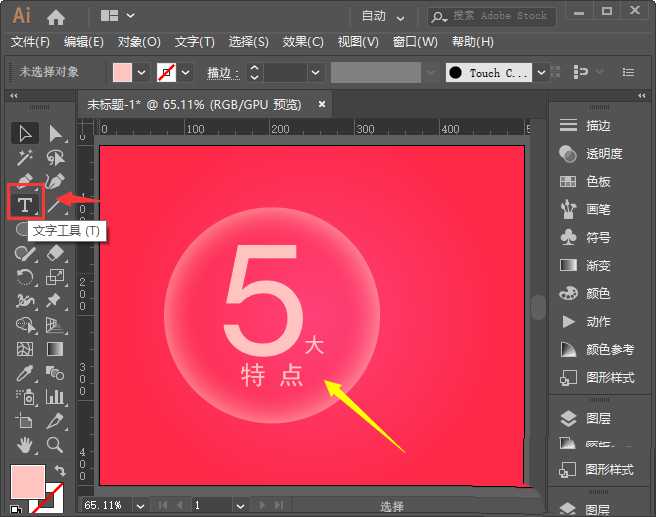Viewport: 656px width, 517px height.
Task: Select the Zoom magnifier tool
Action: [x=55, y=444]
